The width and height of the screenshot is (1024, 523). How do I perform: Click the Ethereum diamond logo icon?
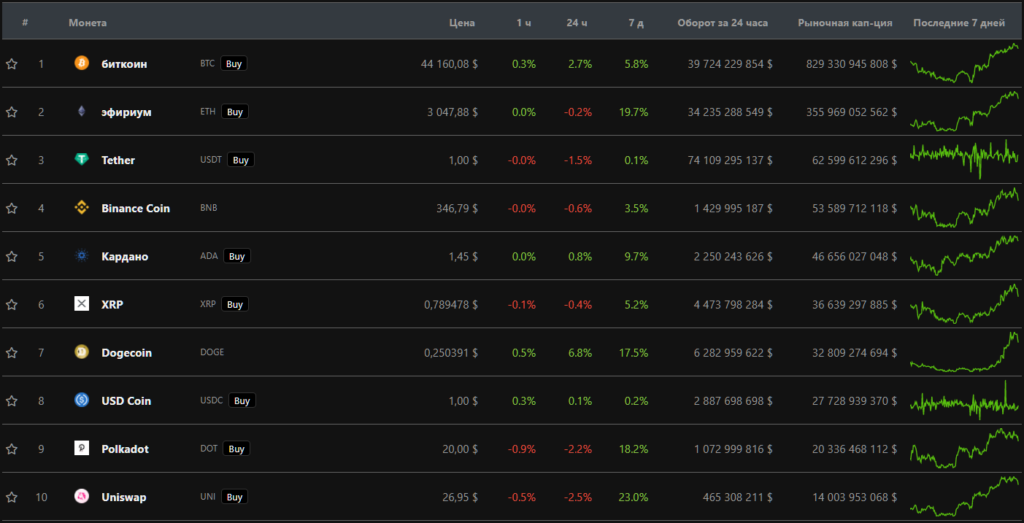81,112
